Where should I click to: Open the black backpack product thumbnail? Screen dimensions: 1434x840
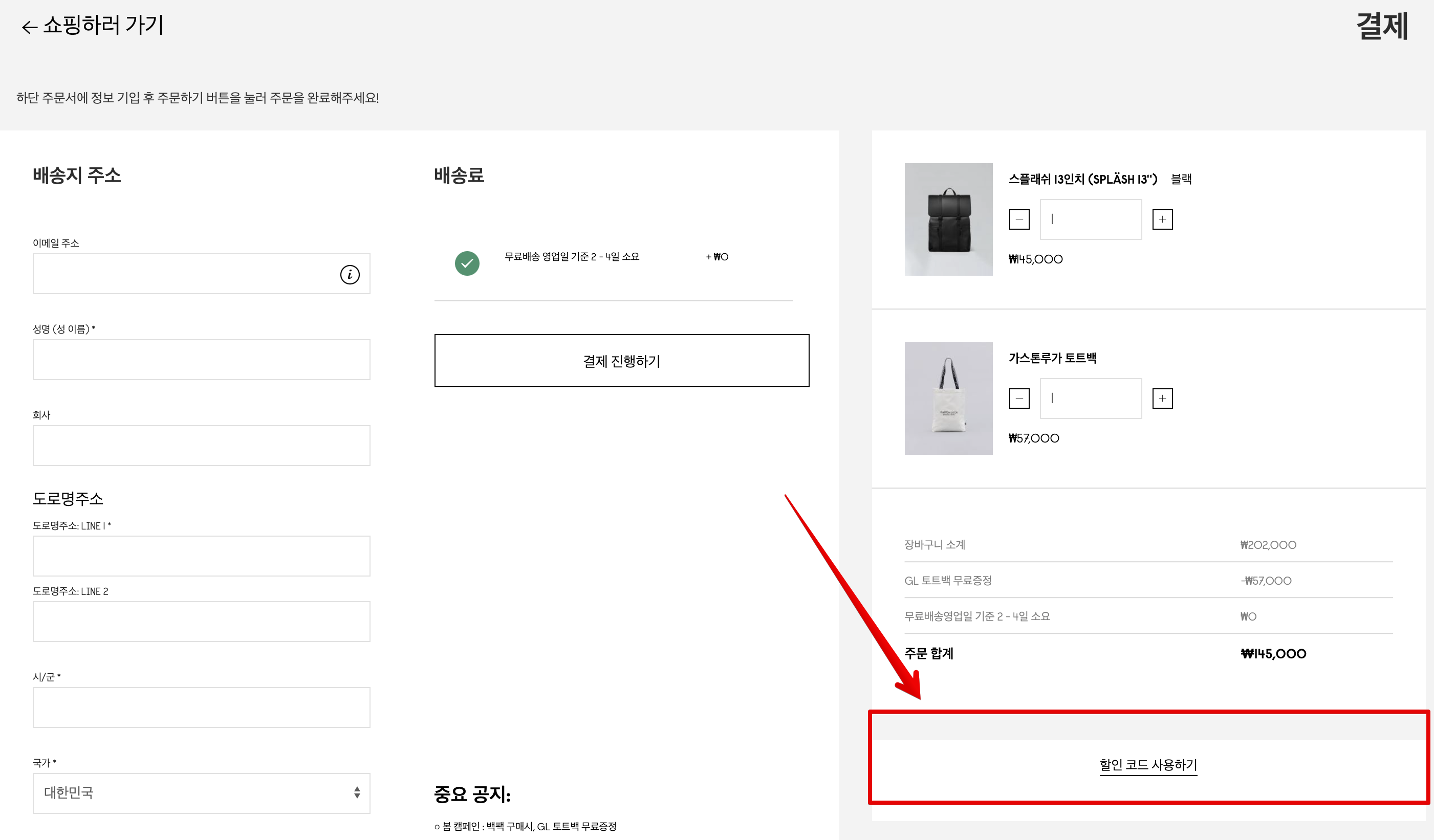pyautogui.click(x=948, y=219)
